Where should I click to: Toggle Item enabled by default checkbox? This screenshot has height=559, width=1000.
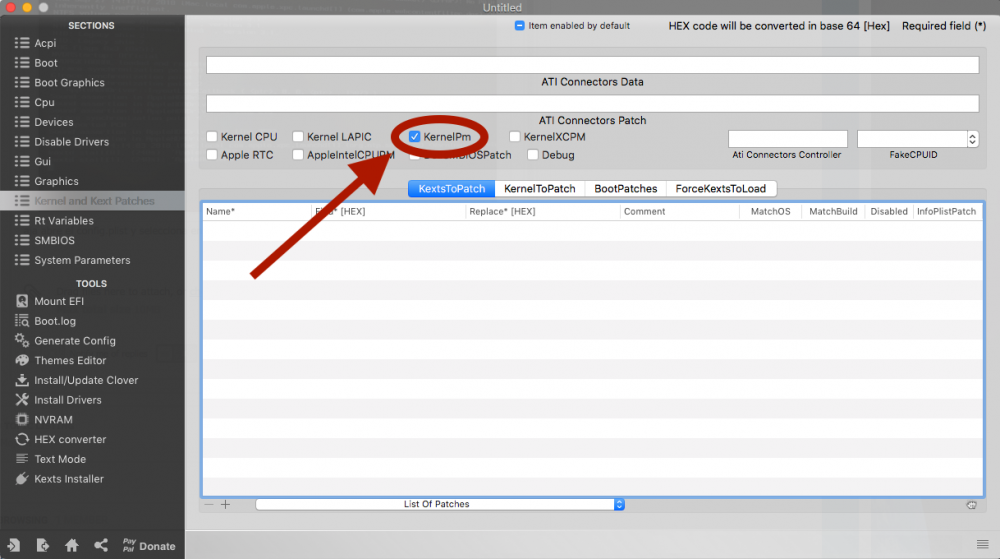coord(520,25)
